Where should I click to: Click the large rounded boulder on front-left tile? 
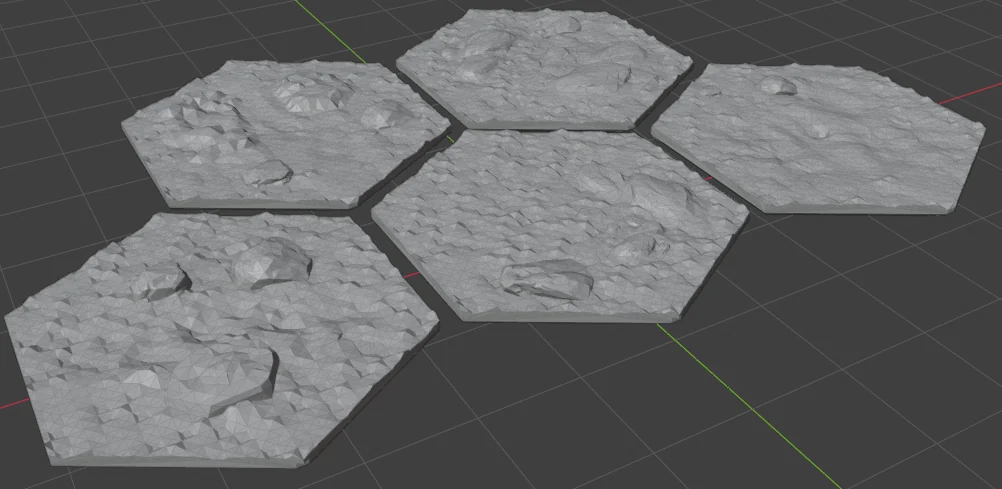(271, 262)
